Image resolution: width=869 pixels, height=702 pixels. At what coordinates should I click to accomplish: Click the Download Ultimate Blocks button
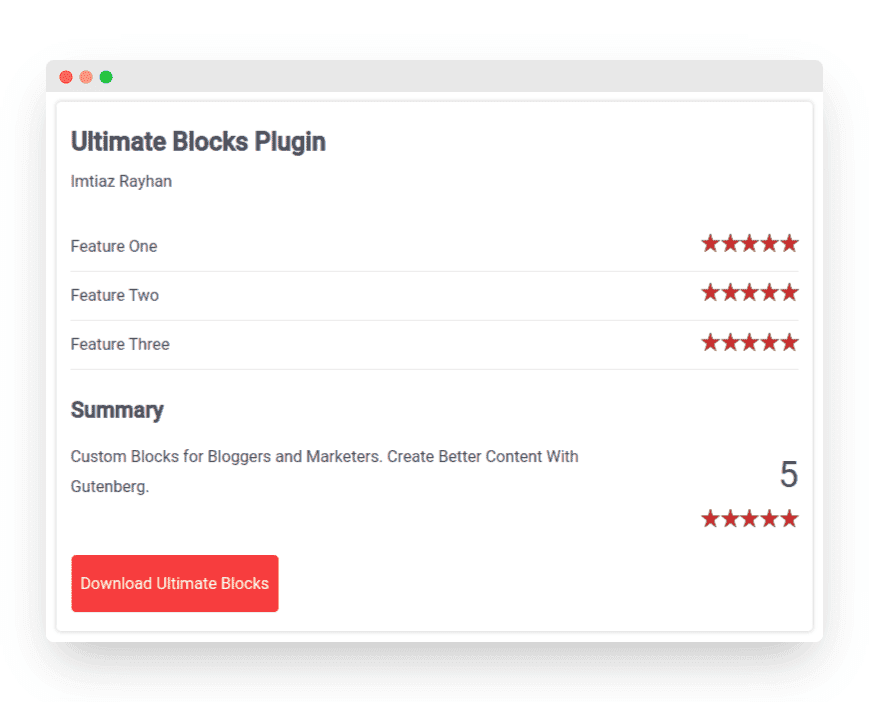coord(175,583)
